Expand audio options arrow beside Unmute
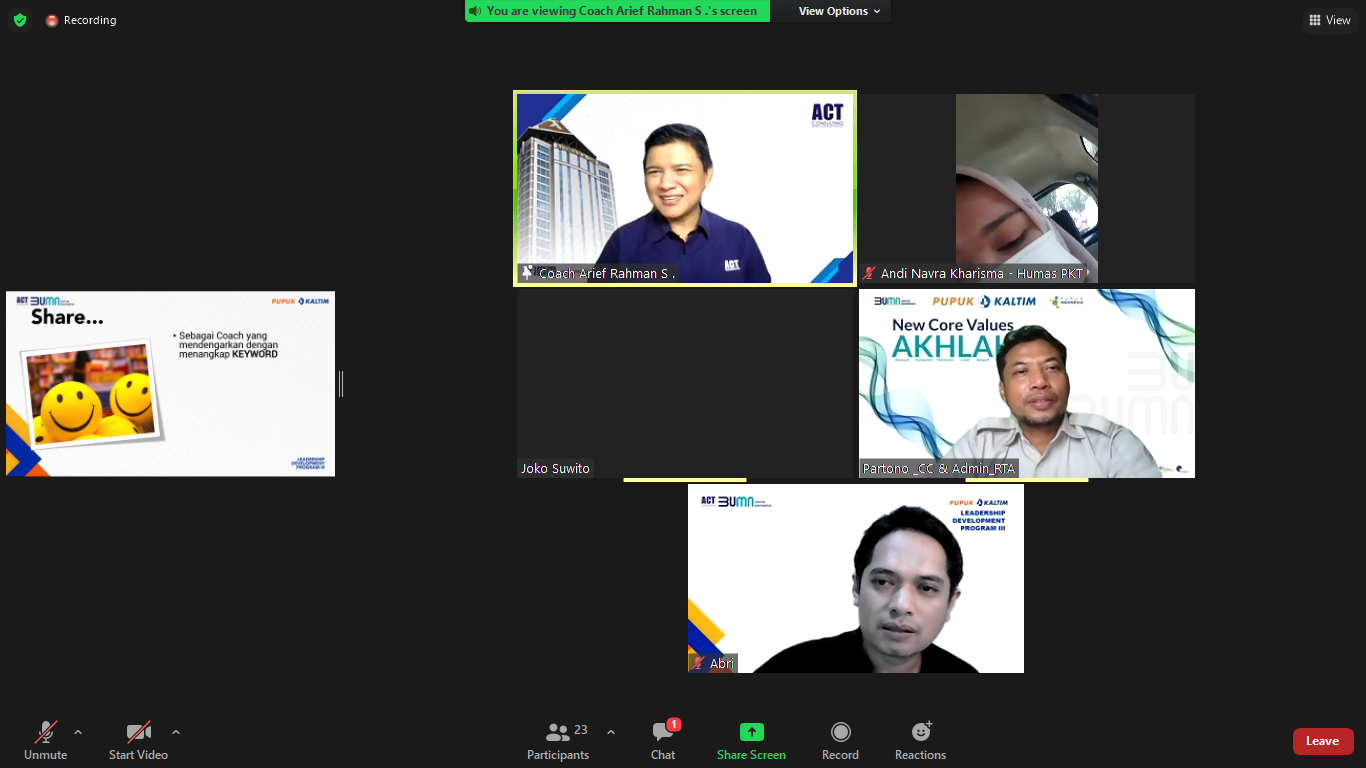Screen dimensions: 1366x768 click(78, 731)
